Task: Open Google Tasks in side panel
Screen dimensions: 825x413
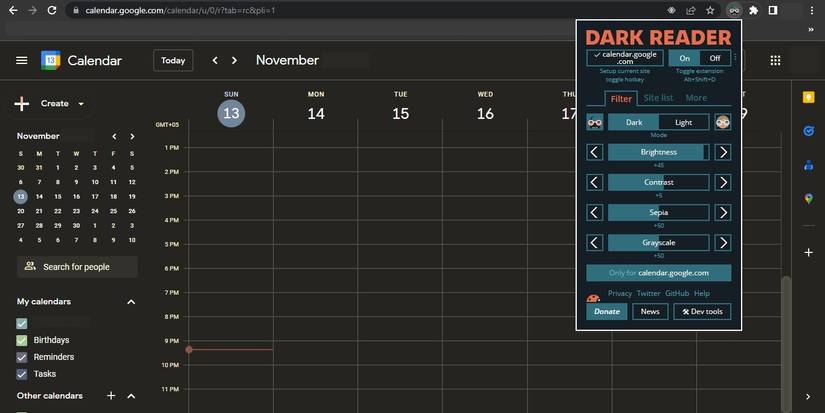Action: (809, 131)
